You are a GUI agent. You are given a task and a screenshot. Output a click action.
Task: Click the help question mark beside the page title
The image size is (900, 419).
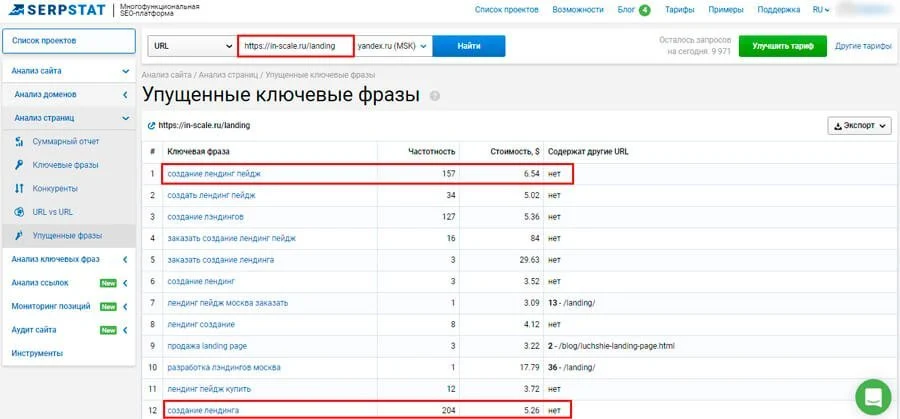[x=435, y=96]
